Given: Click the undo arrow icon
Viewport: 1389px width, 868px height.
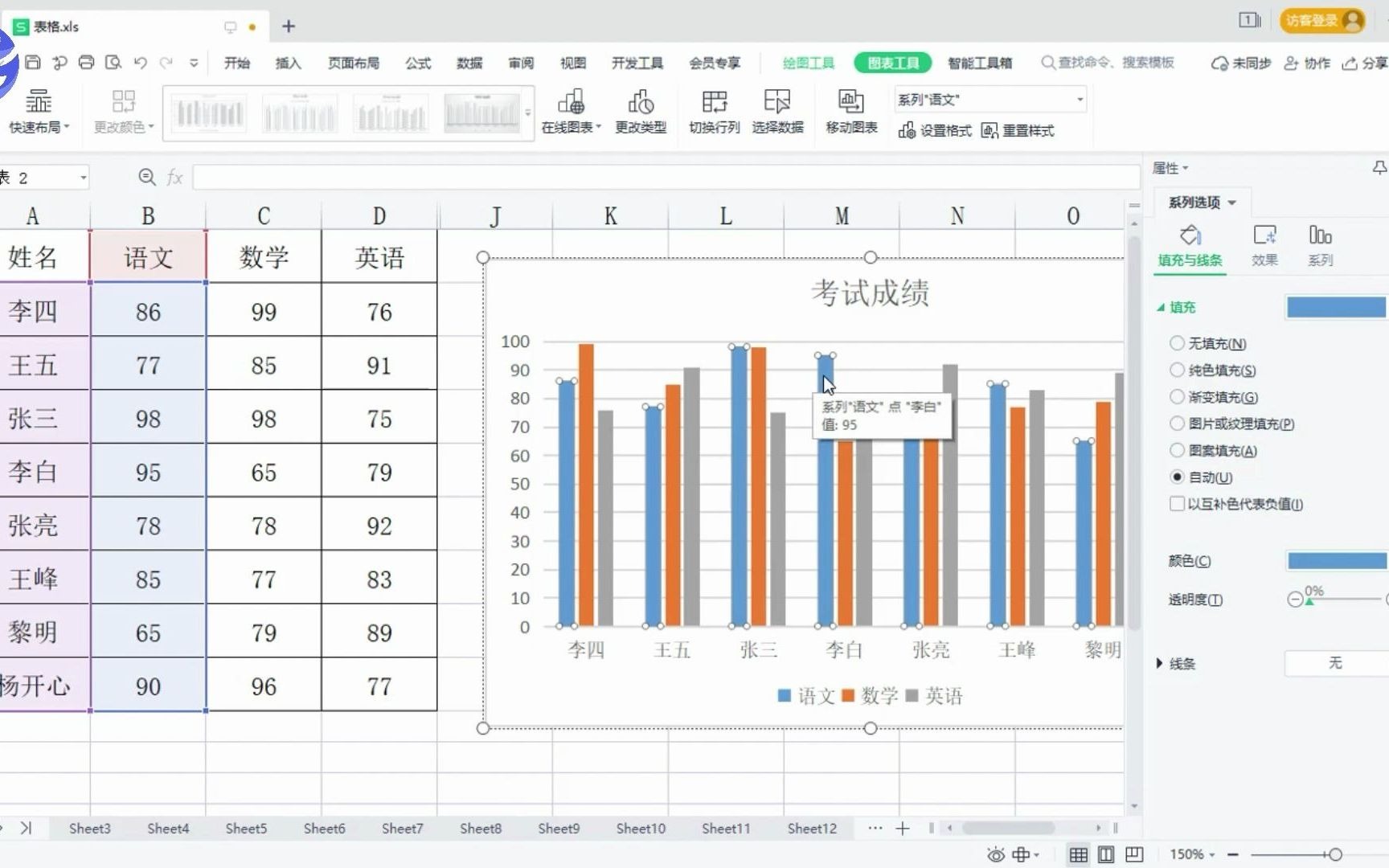Looking at the screenshot, I should [x=141, y=63].
